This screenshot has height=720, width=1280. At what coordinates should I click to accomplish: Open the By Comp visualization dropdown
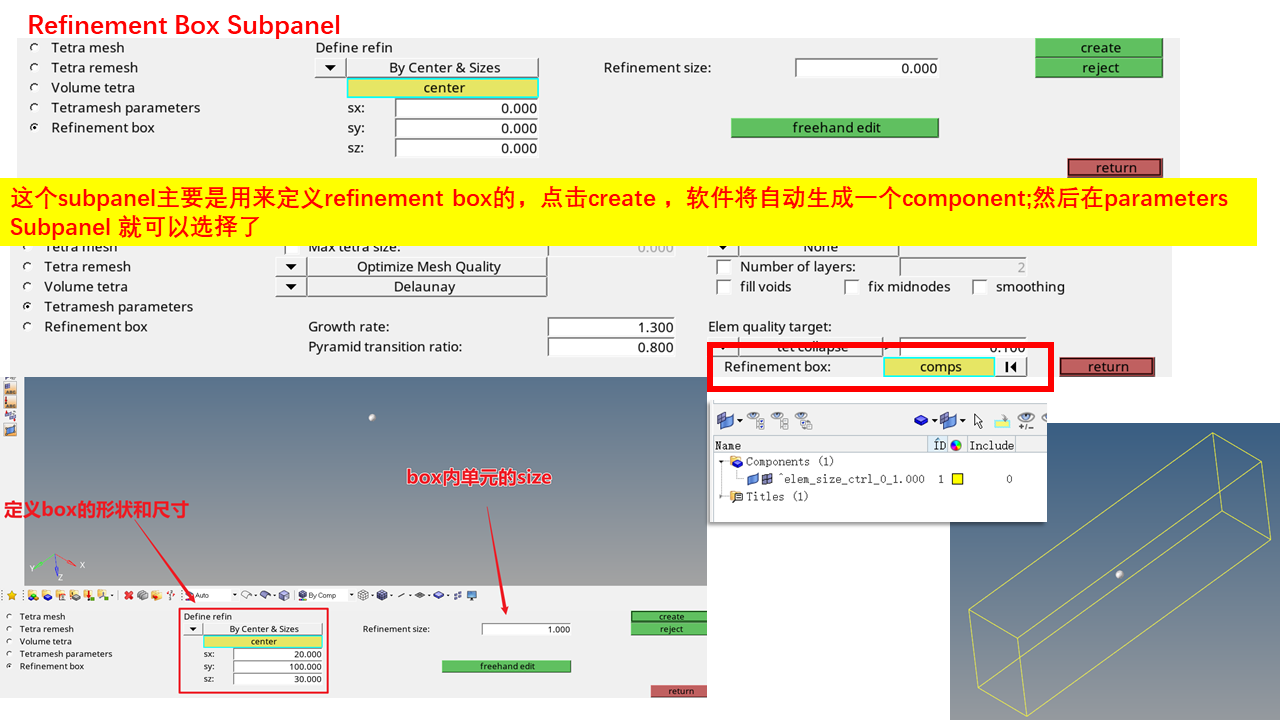tap(351, 595)
